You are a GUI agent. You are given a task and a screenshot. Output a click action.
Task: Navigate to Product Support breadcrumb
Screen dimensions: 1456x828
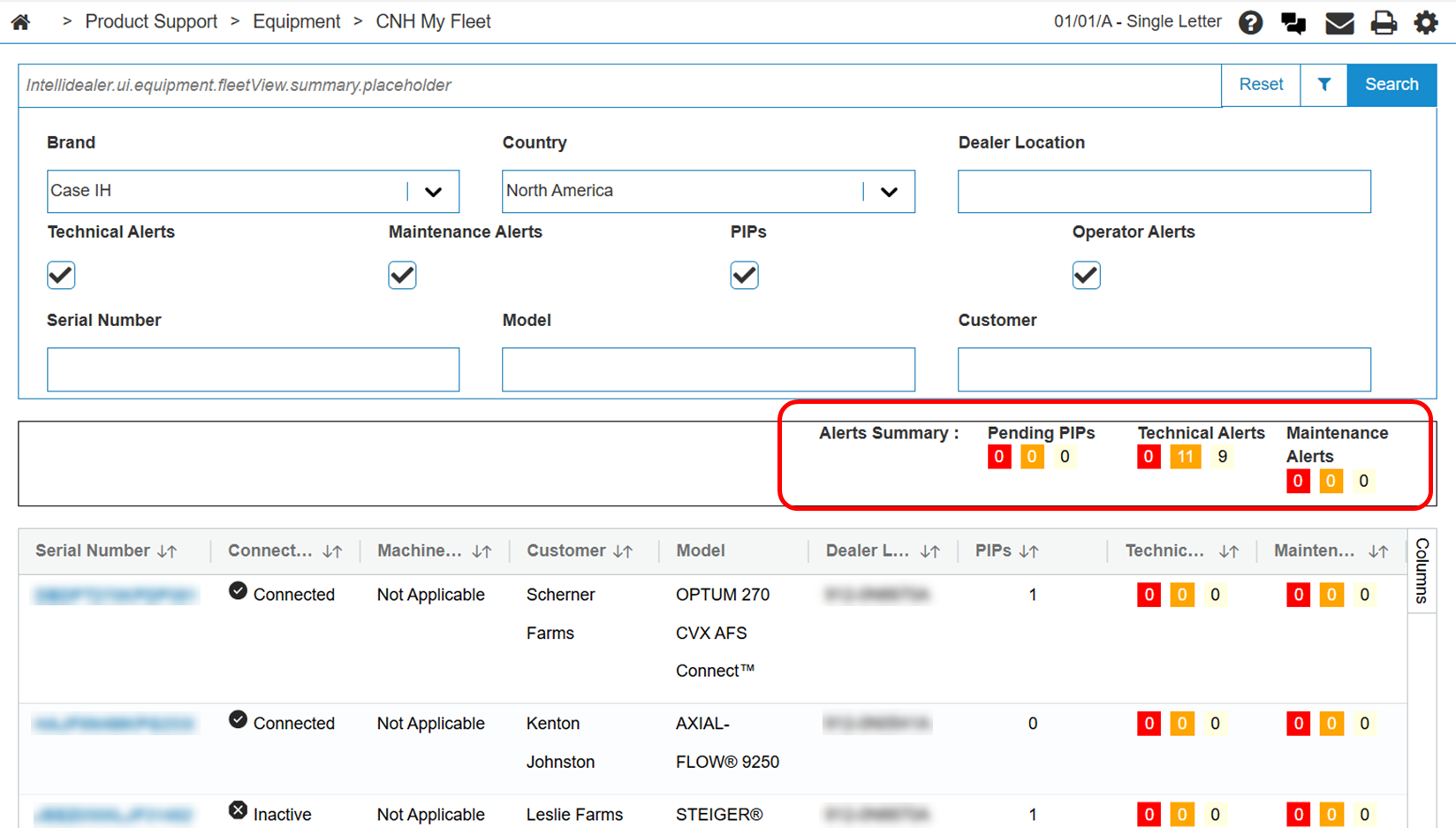click(151, 22)
